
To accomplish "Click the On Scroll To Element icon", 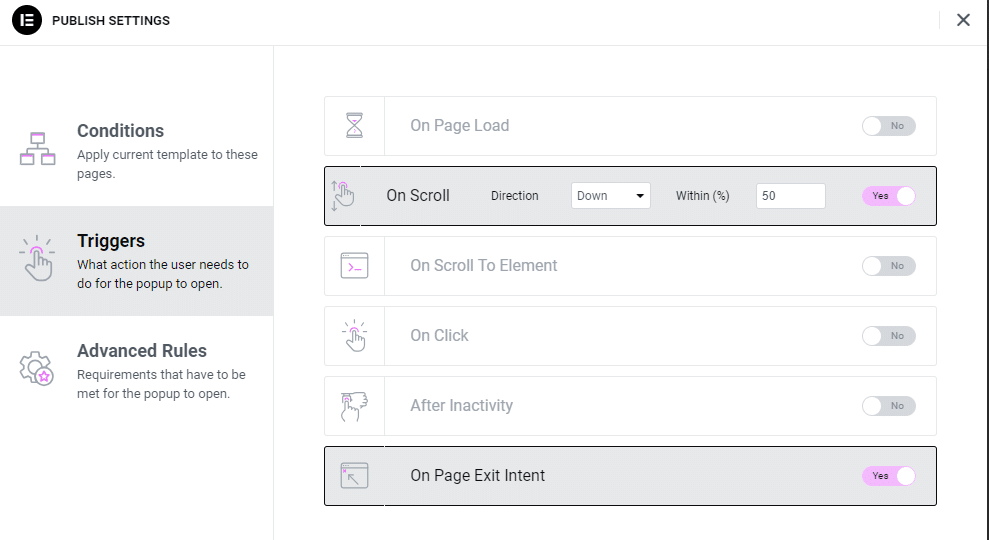I will [x=354, y=266].
